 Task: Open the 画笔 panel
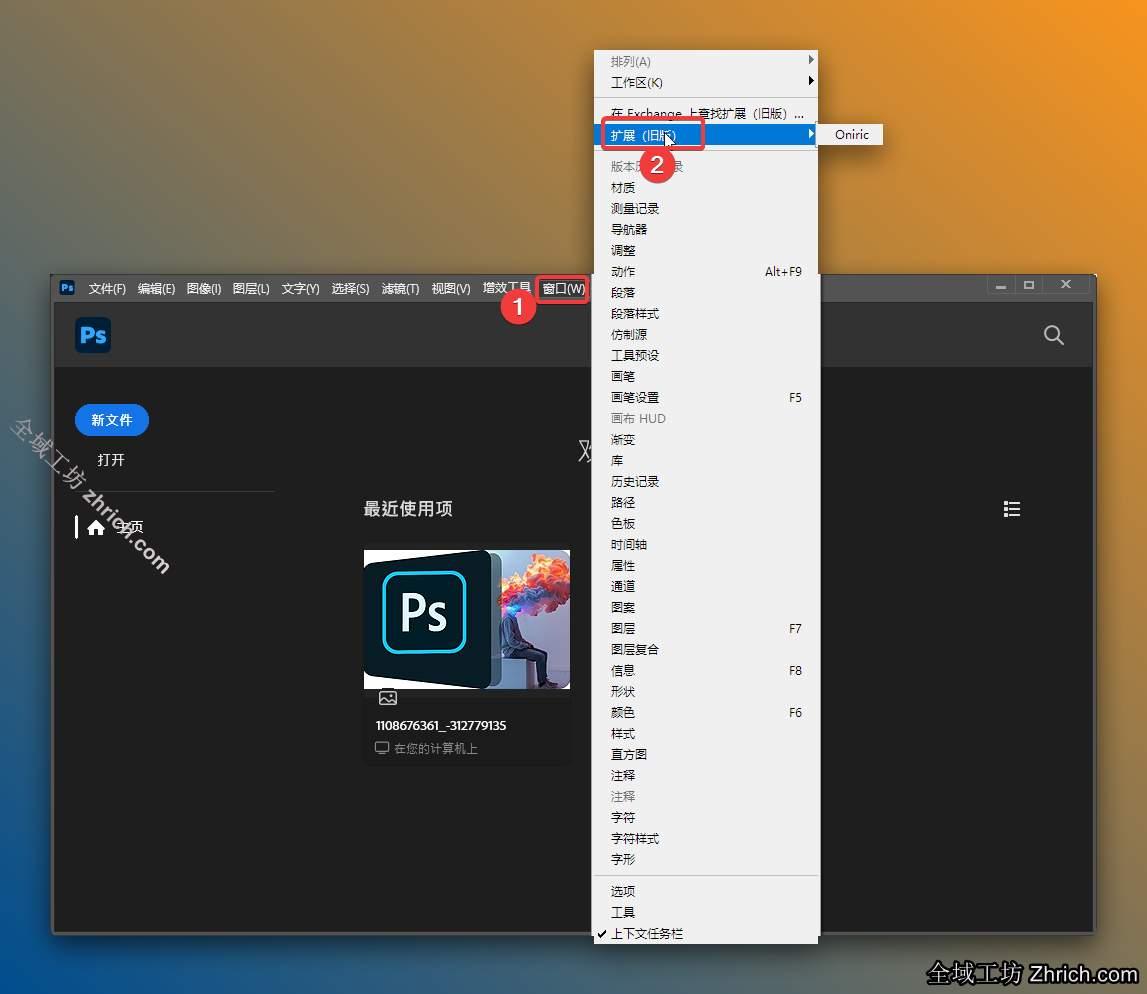point(706,377)
